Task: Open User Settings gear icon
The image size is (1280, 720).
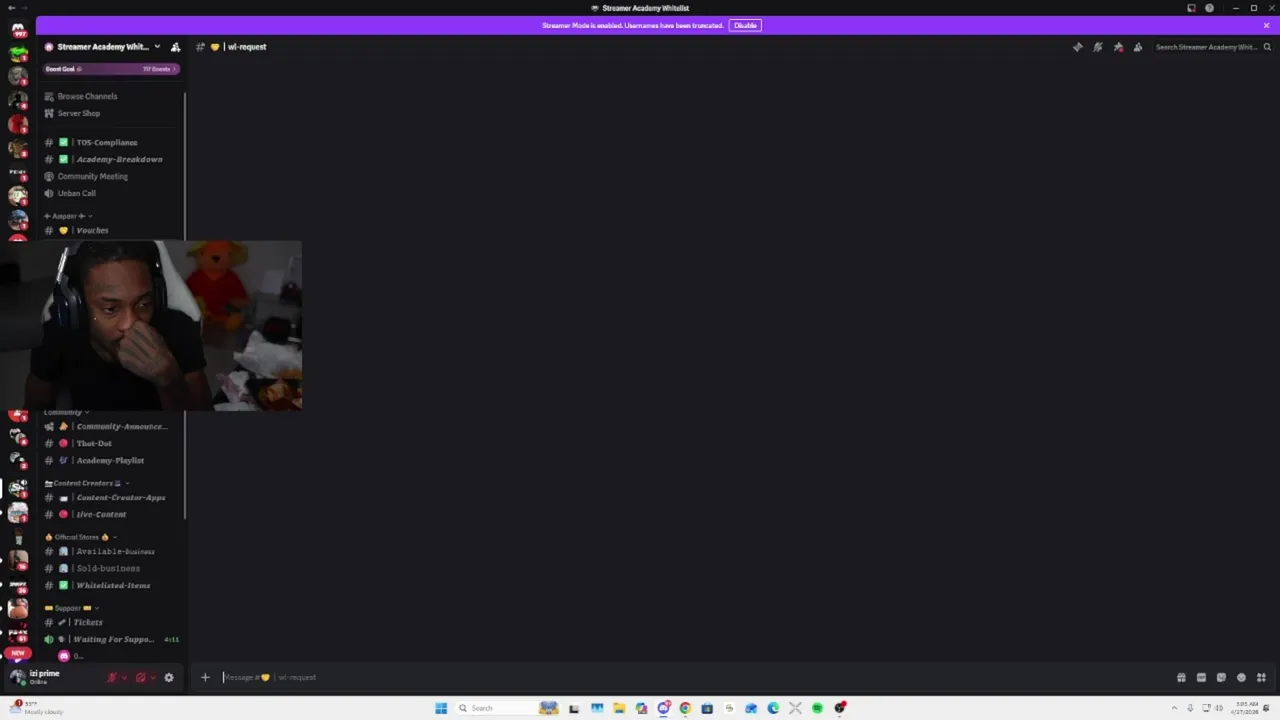Action: (169, 678)
